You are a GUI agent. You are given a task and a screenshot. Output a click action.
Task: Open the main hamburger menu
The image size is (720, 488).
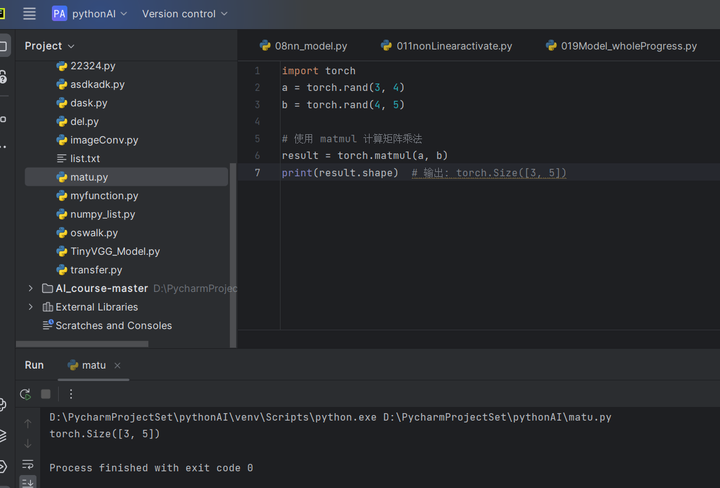coord(29,14)
